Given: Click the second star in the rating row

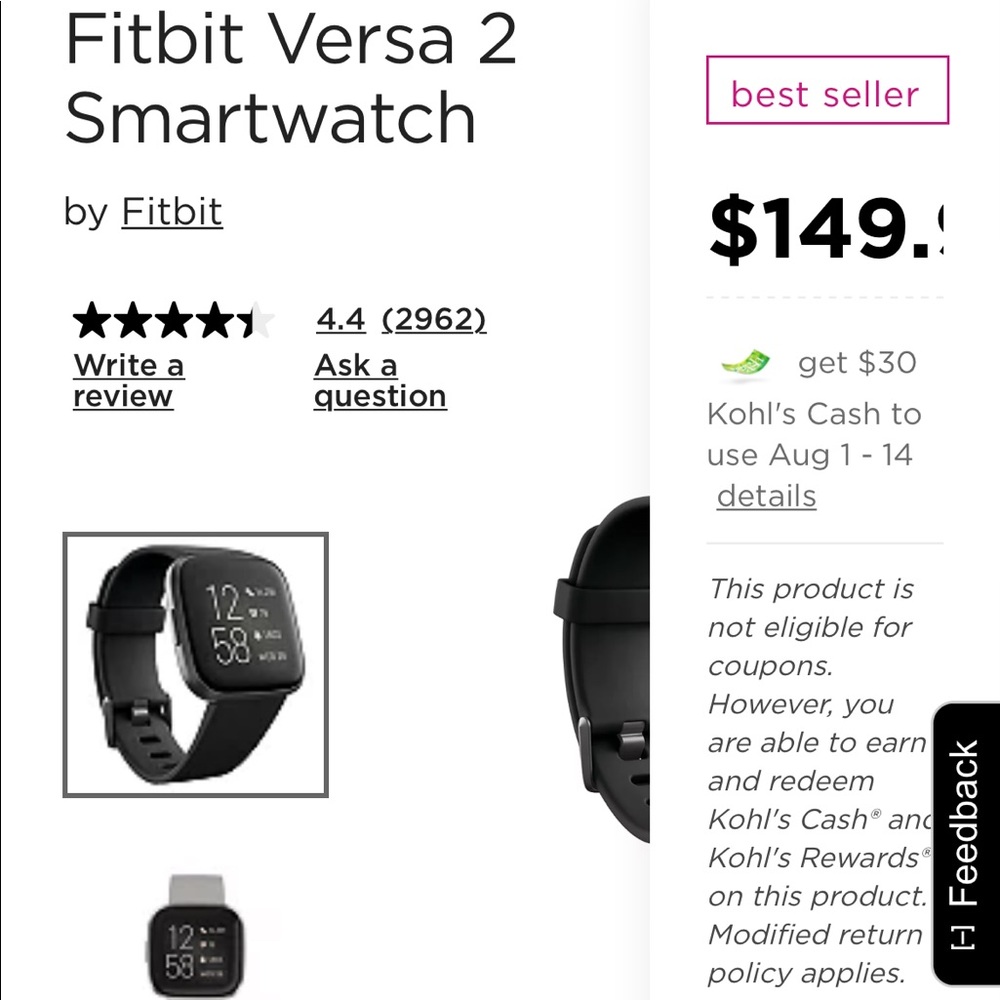Looking at the screenshot, I should point(132,320).
